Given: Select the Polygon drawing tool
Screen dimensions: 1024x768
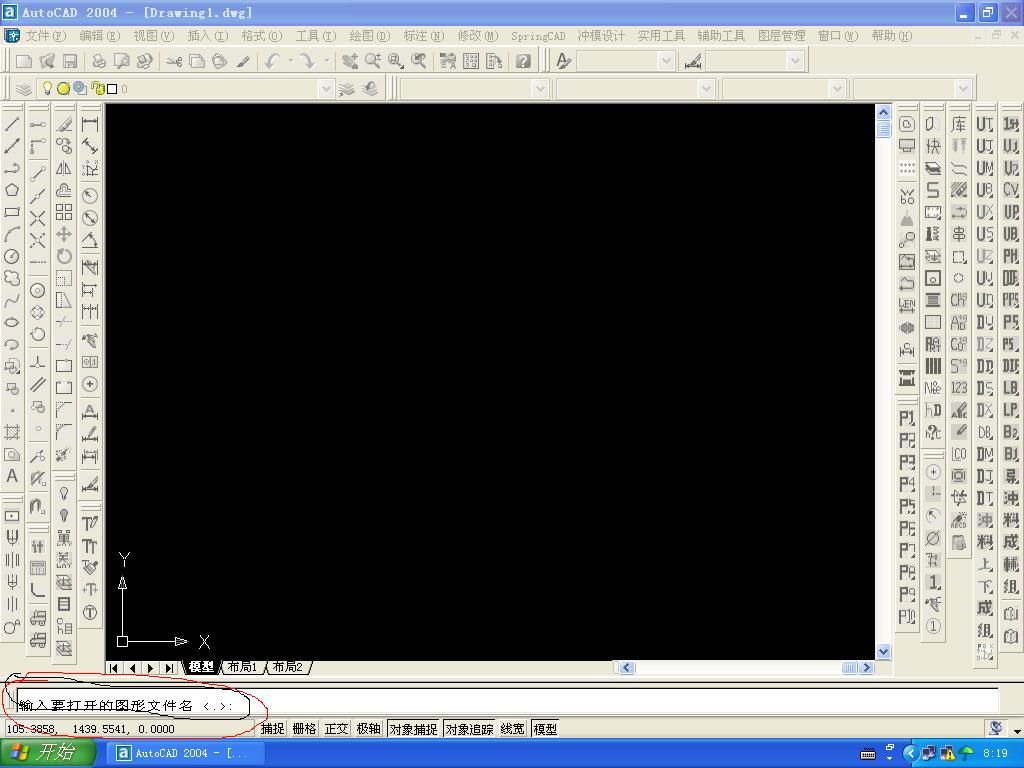Looking at the screenshot, I should click(x=12, y=190).
